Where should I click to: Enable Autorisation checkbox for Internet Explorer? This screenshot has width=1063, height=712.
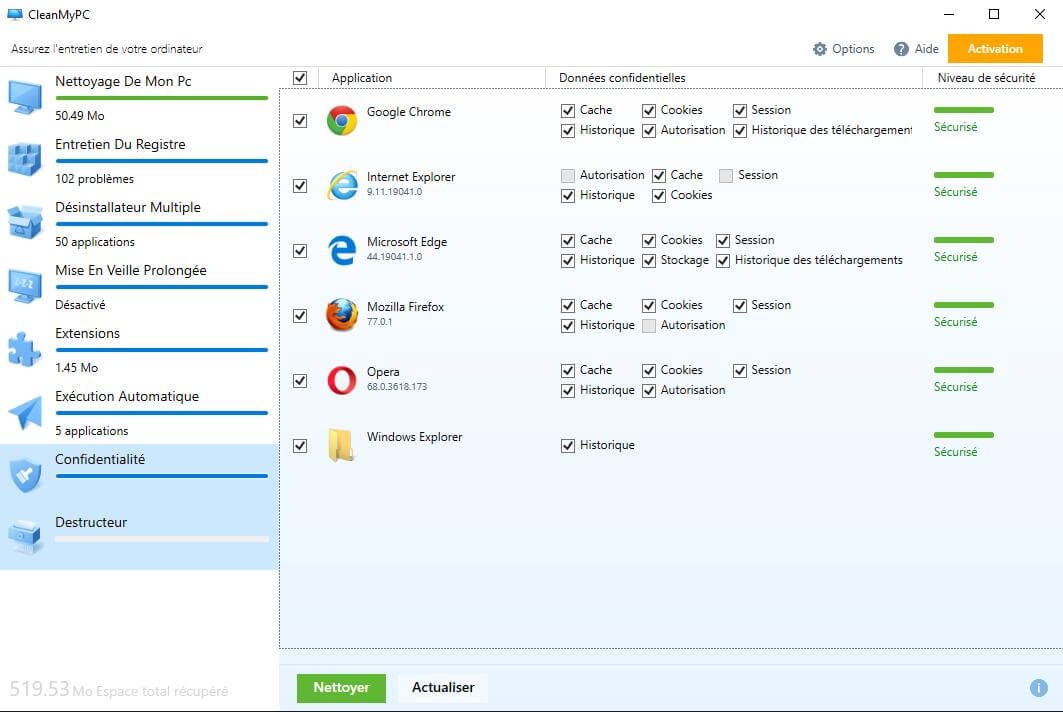click(x=567, y=176)
